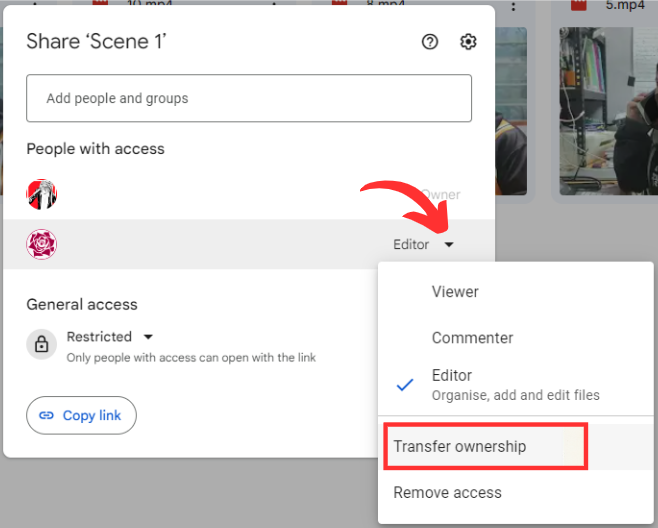Click the lock icon beside Restricted

pos(41,345)
